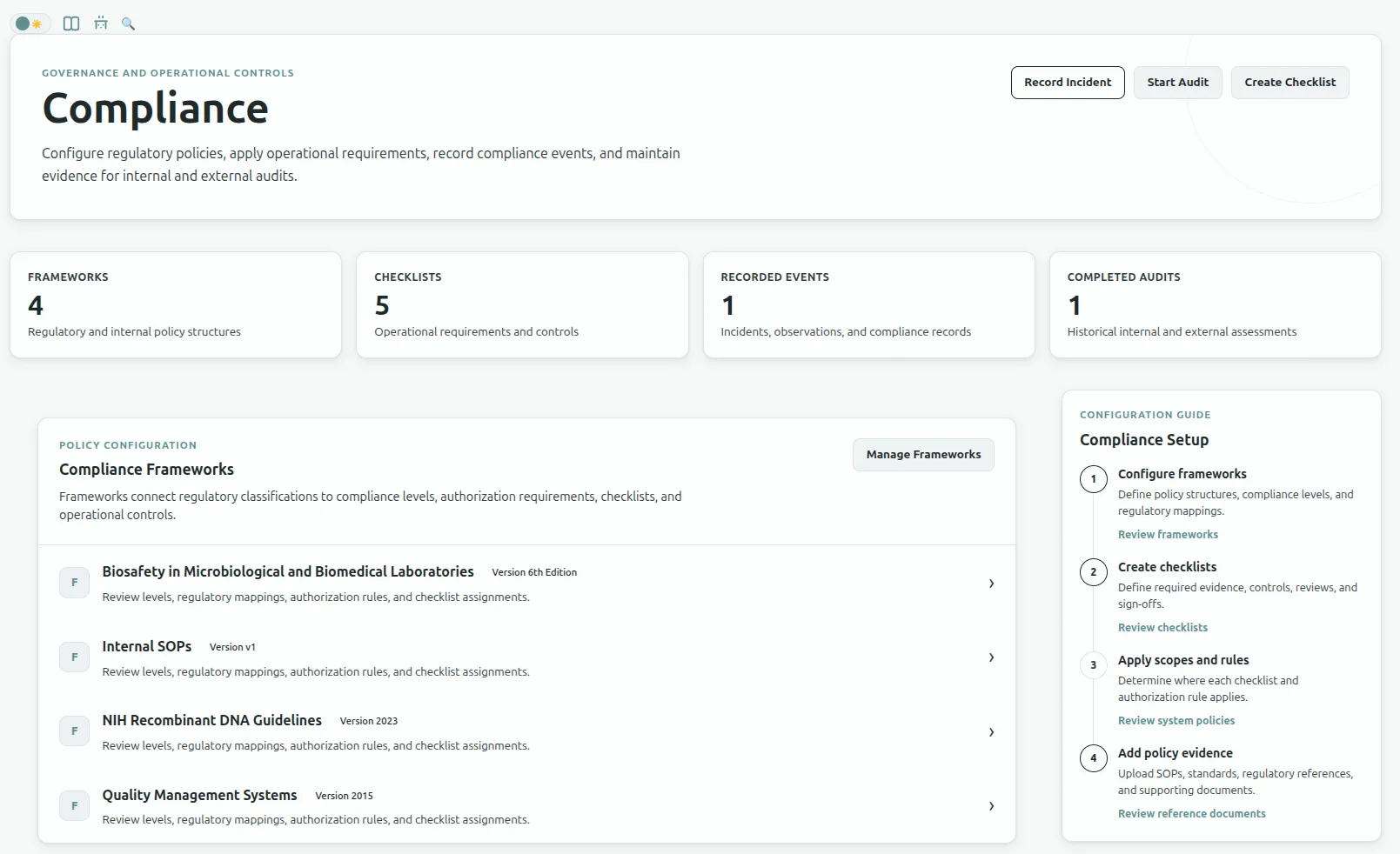
Task: Click the Version 2015 label
Action: click(x=344, y=796)
